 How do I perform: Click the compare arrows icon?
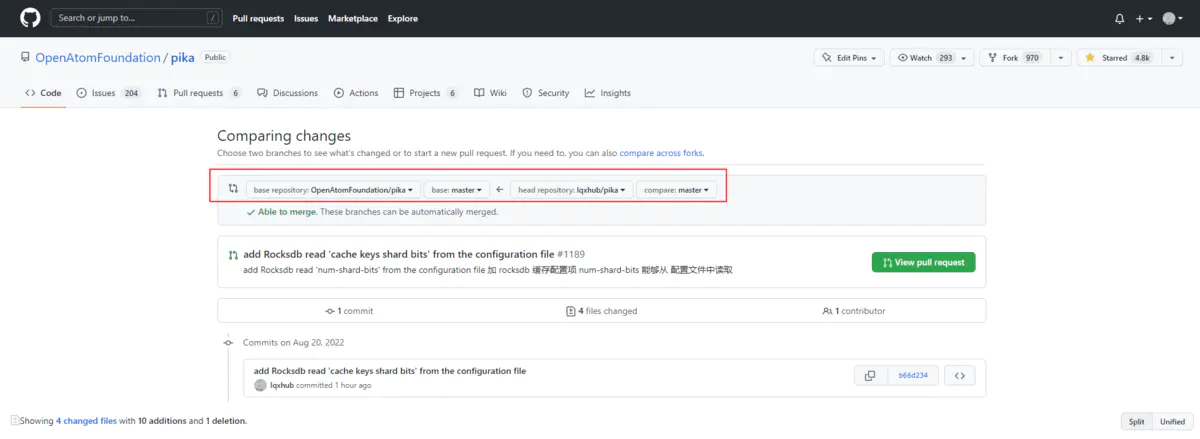click(233, 189)
